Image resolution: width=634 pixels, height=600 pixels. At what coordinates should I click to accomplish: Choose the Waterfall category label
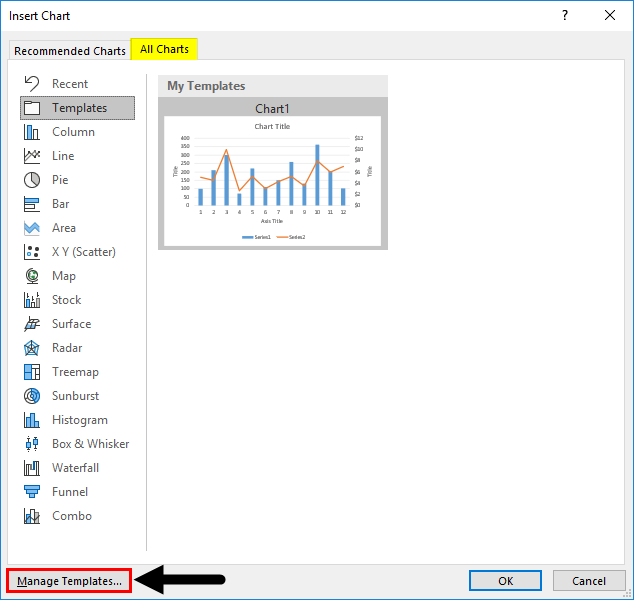[76, 468]
